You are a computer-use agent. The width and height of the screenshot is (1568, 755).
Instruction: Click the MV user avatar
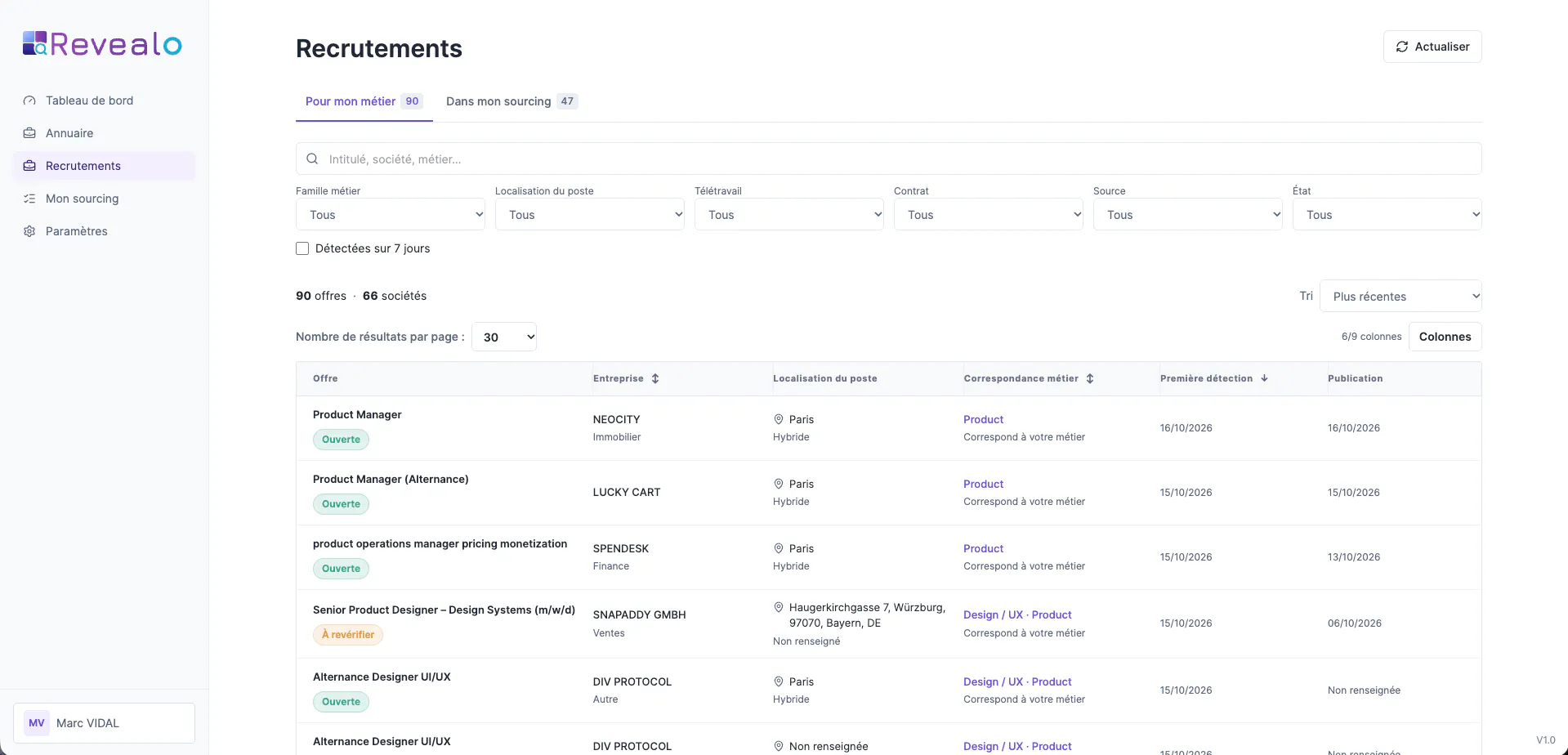[x=37, y=723]
